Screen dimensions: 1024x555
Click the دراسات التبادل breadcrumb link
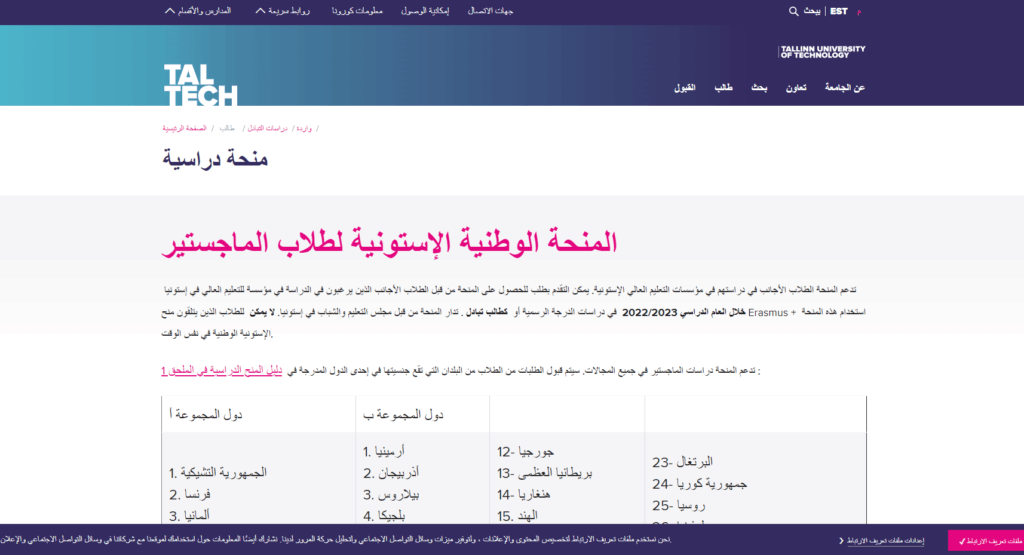(268, 129)
